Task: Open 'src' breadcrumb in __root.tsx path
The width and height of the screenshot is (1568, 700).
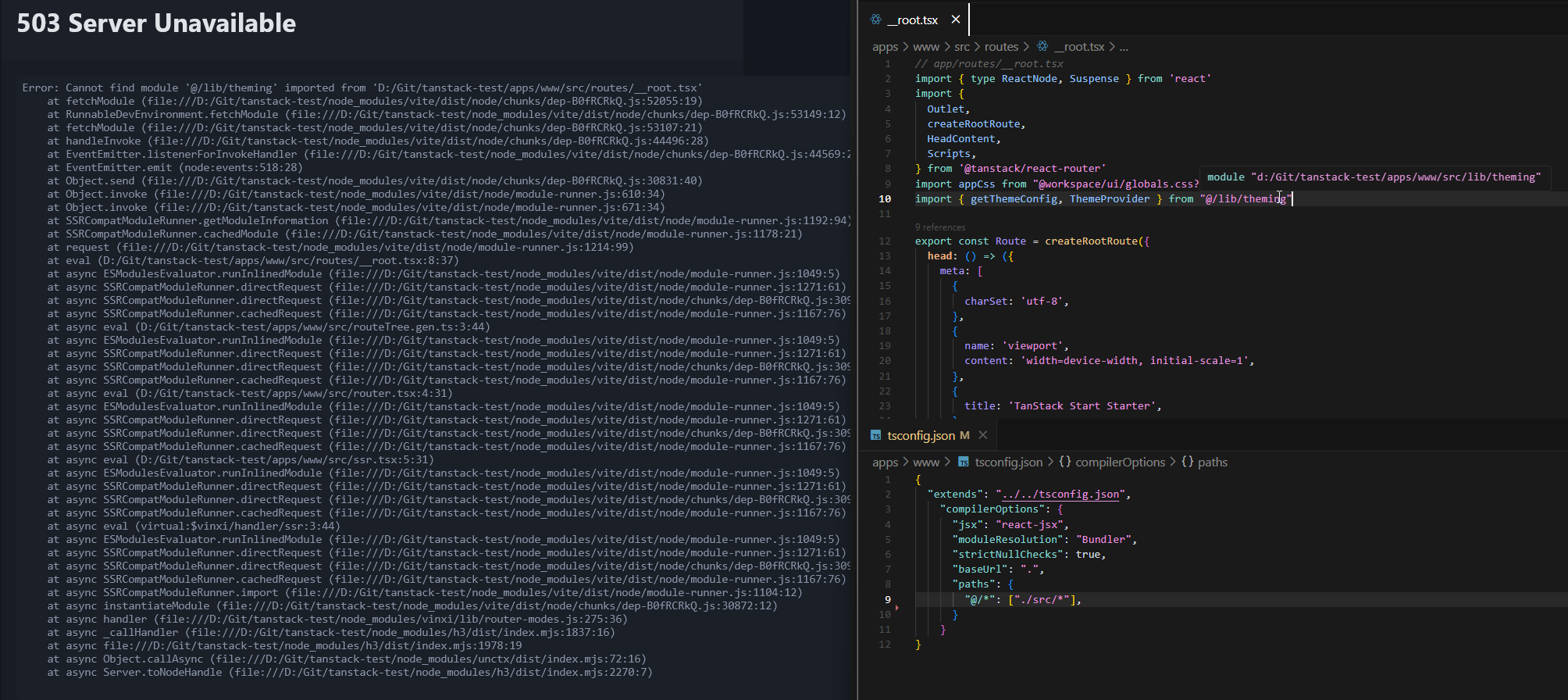Action: [x=962, y=47]
